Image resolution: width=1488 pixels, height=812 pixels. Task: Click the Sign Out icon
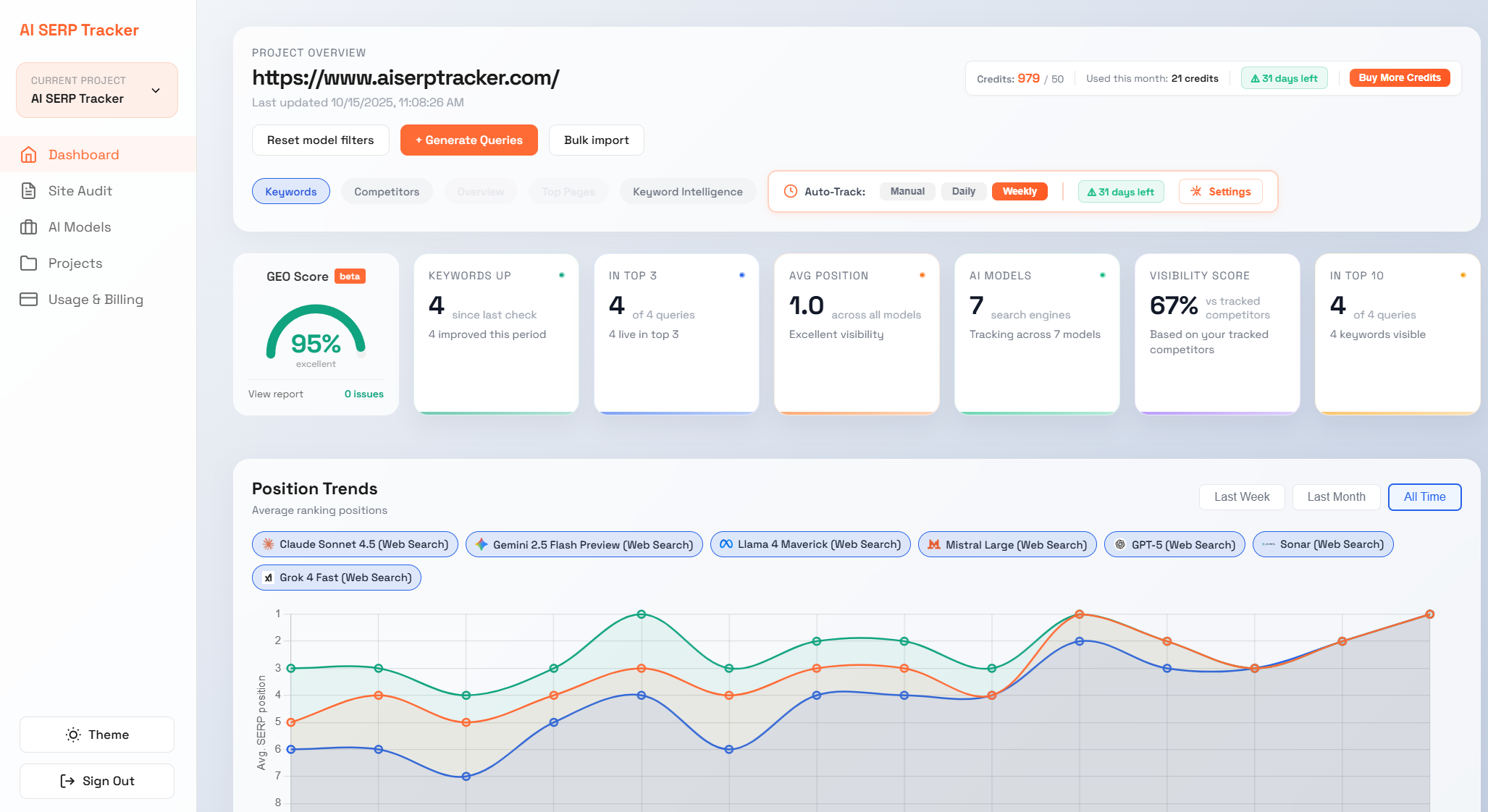tap(66, 781)
